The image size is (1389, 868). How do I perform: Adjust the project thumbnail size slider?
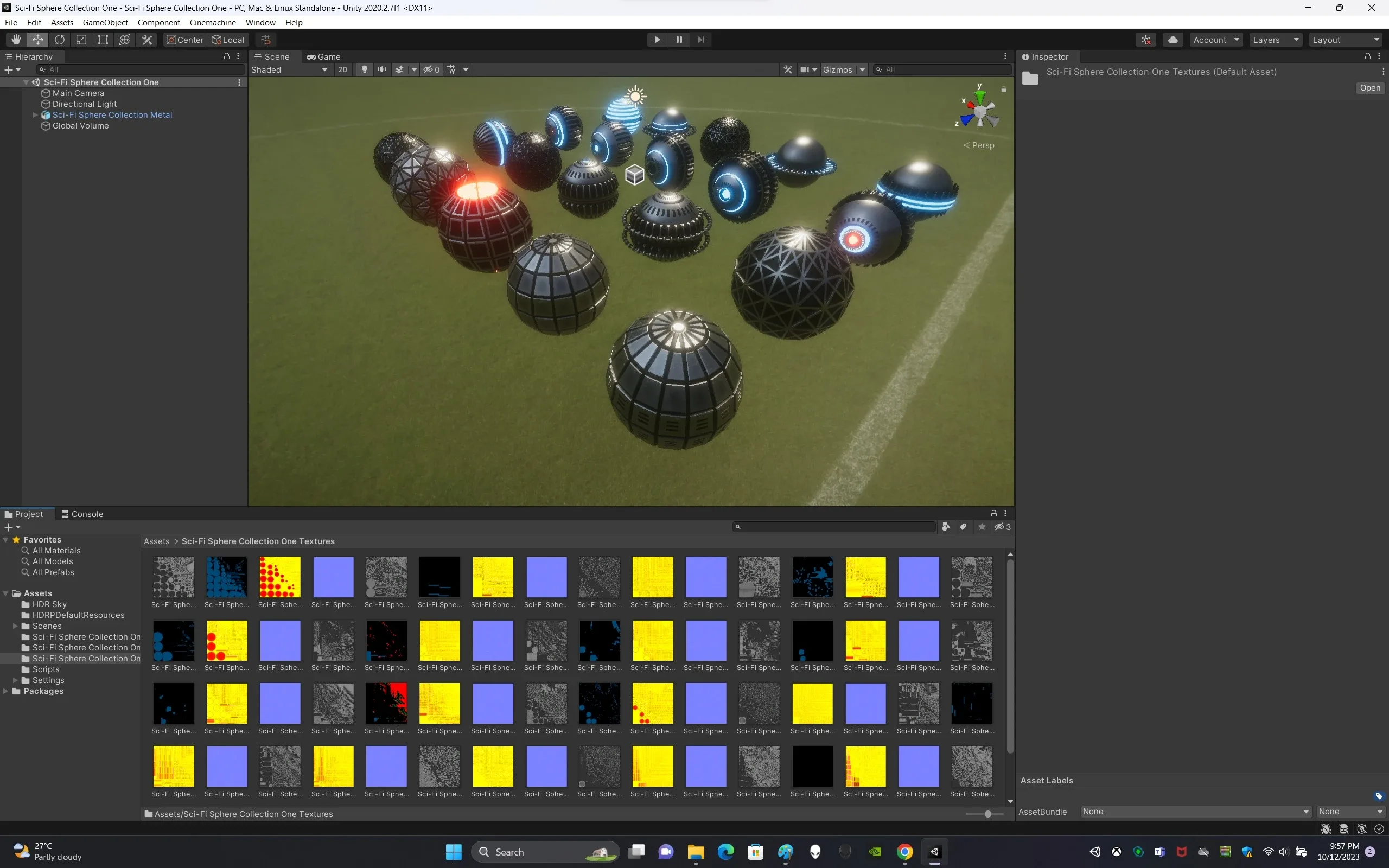pos(987,814)
